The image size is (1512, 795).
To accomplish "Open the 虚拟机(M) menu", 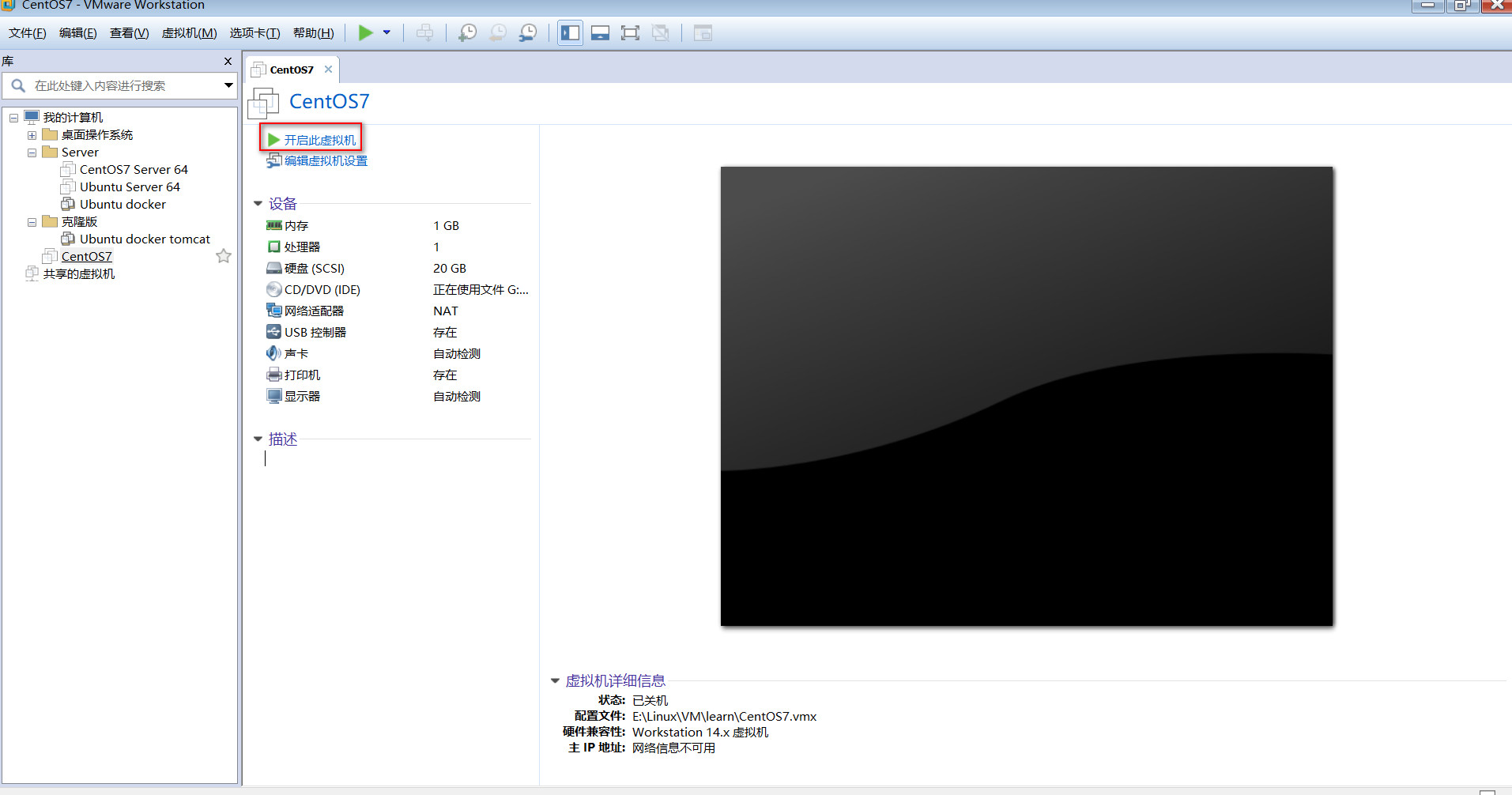I will tap(189, 32).
